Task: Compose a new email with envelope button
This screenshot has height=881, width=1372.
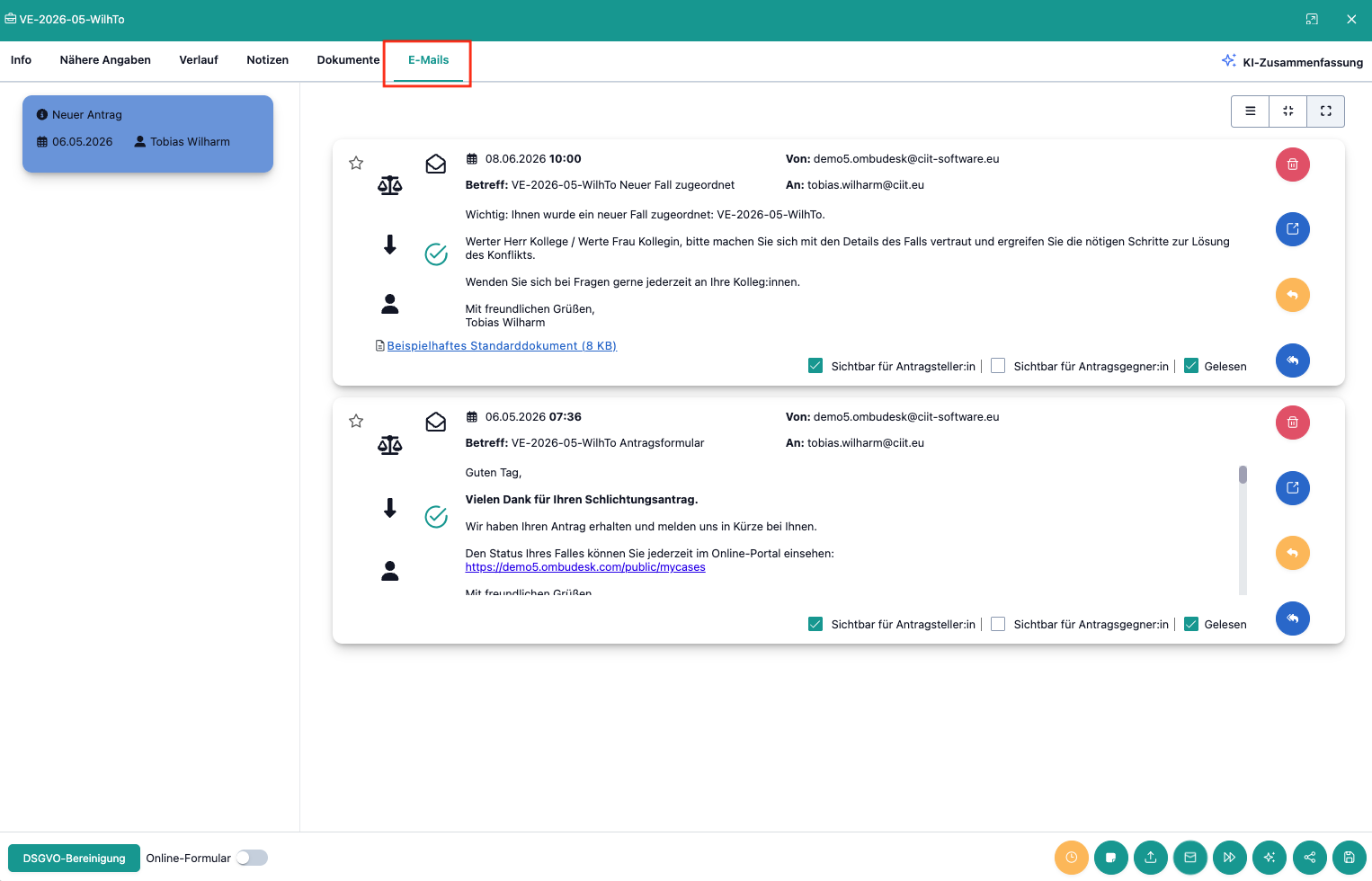Action: [1189, 858]
